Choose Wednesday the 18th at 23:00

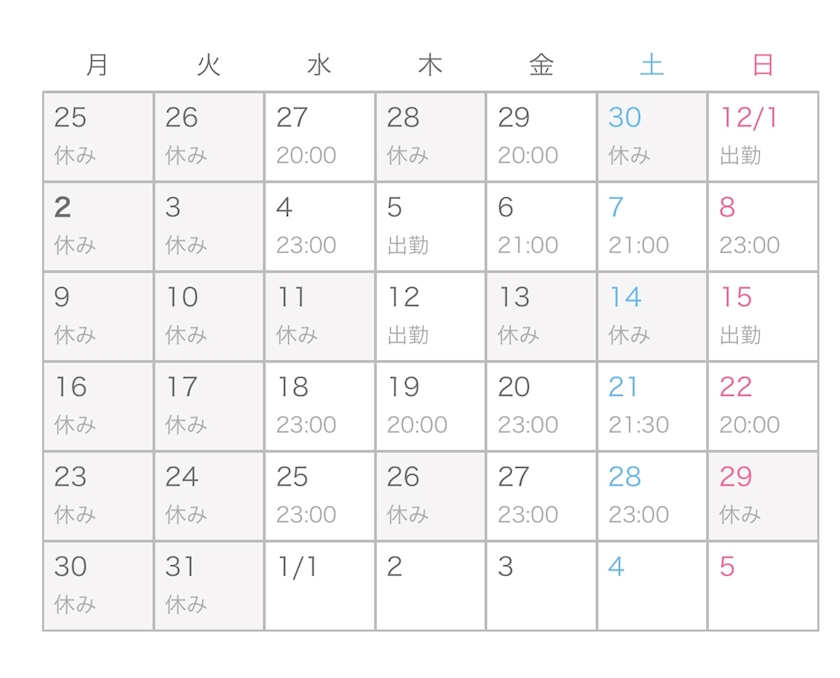(x=320, y=406)
